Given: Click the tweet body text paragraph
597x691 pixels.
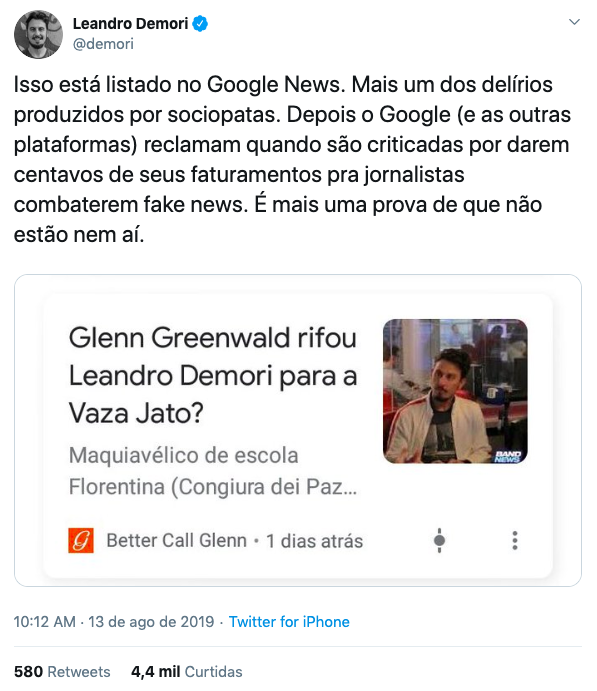Looking at the screenshot, I should pos(293,160).
